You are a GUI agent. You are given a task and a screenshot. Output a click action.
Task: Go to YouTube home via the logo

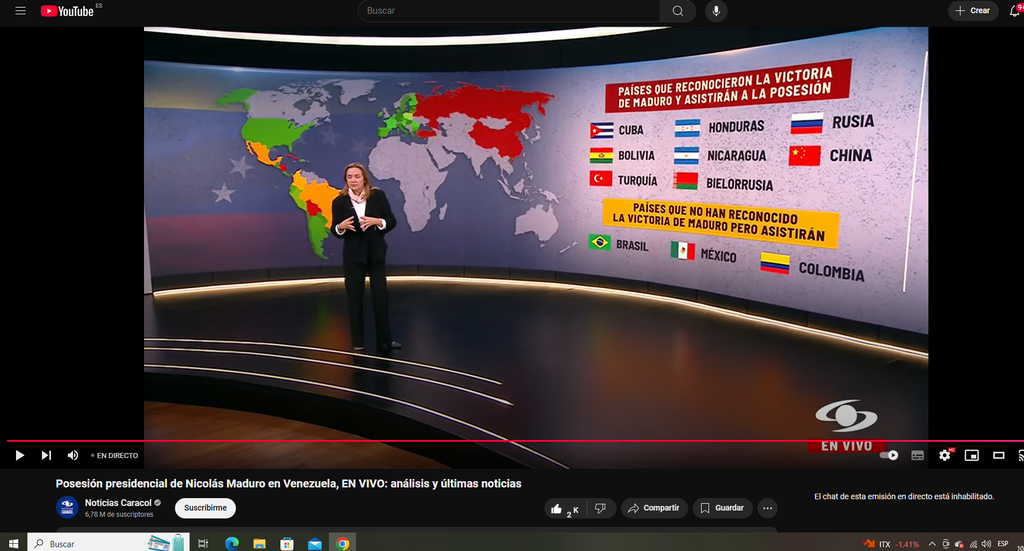[67, 11]
